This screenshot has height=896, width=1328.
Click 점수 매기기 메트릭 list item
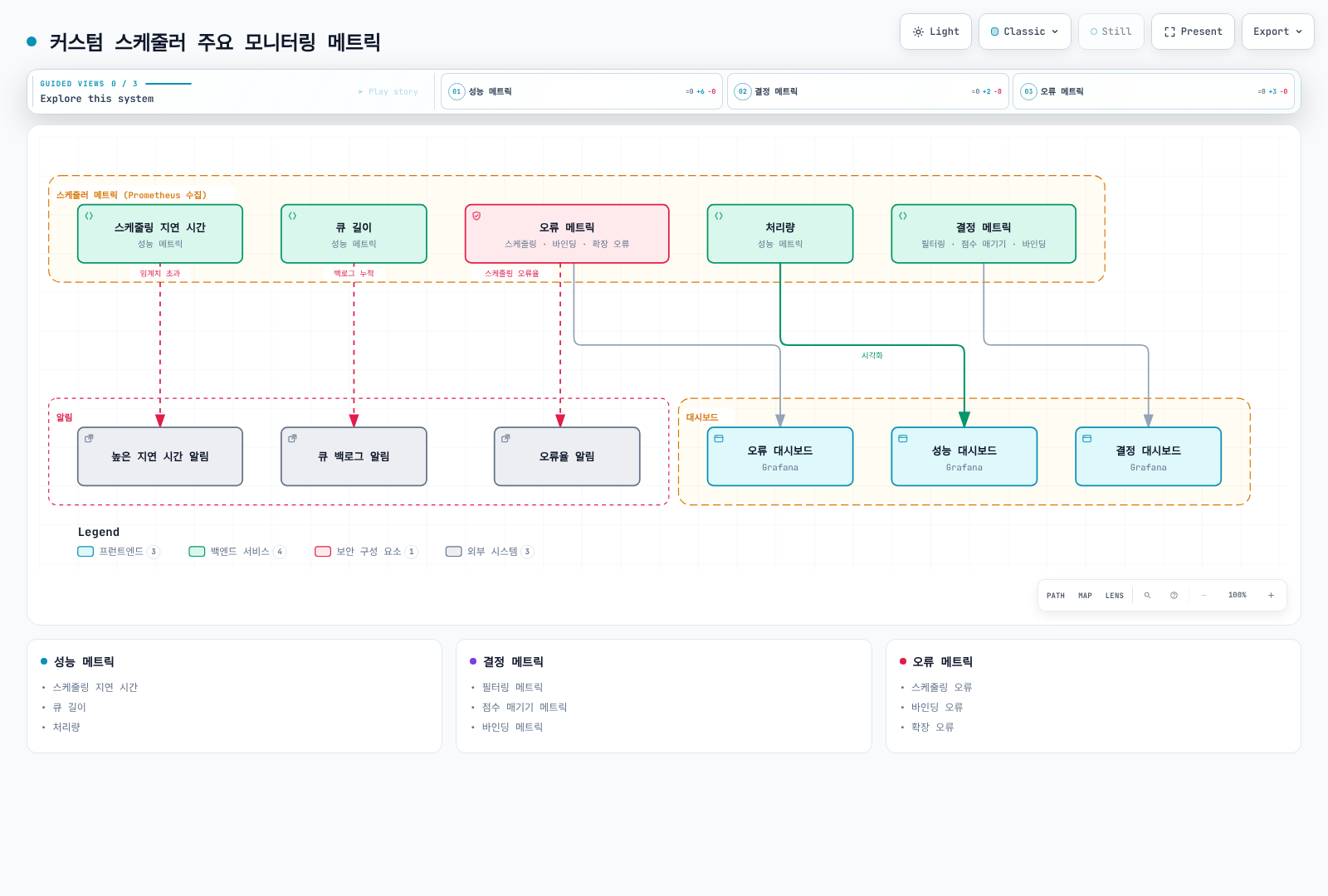tap(525, 708)
